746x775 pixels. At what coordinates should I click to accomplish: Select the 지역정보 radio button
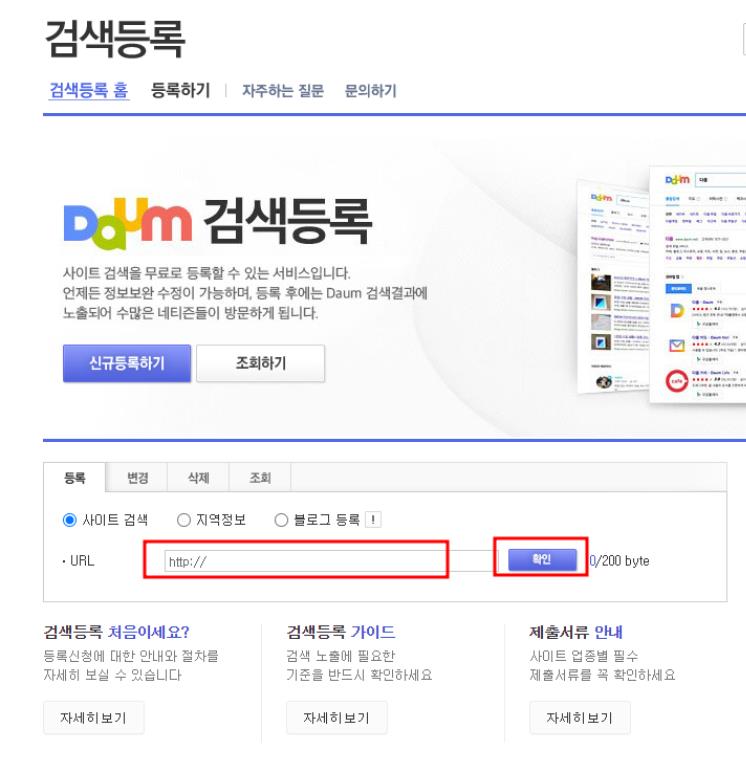pyautogui.click(x=183, y=520)
